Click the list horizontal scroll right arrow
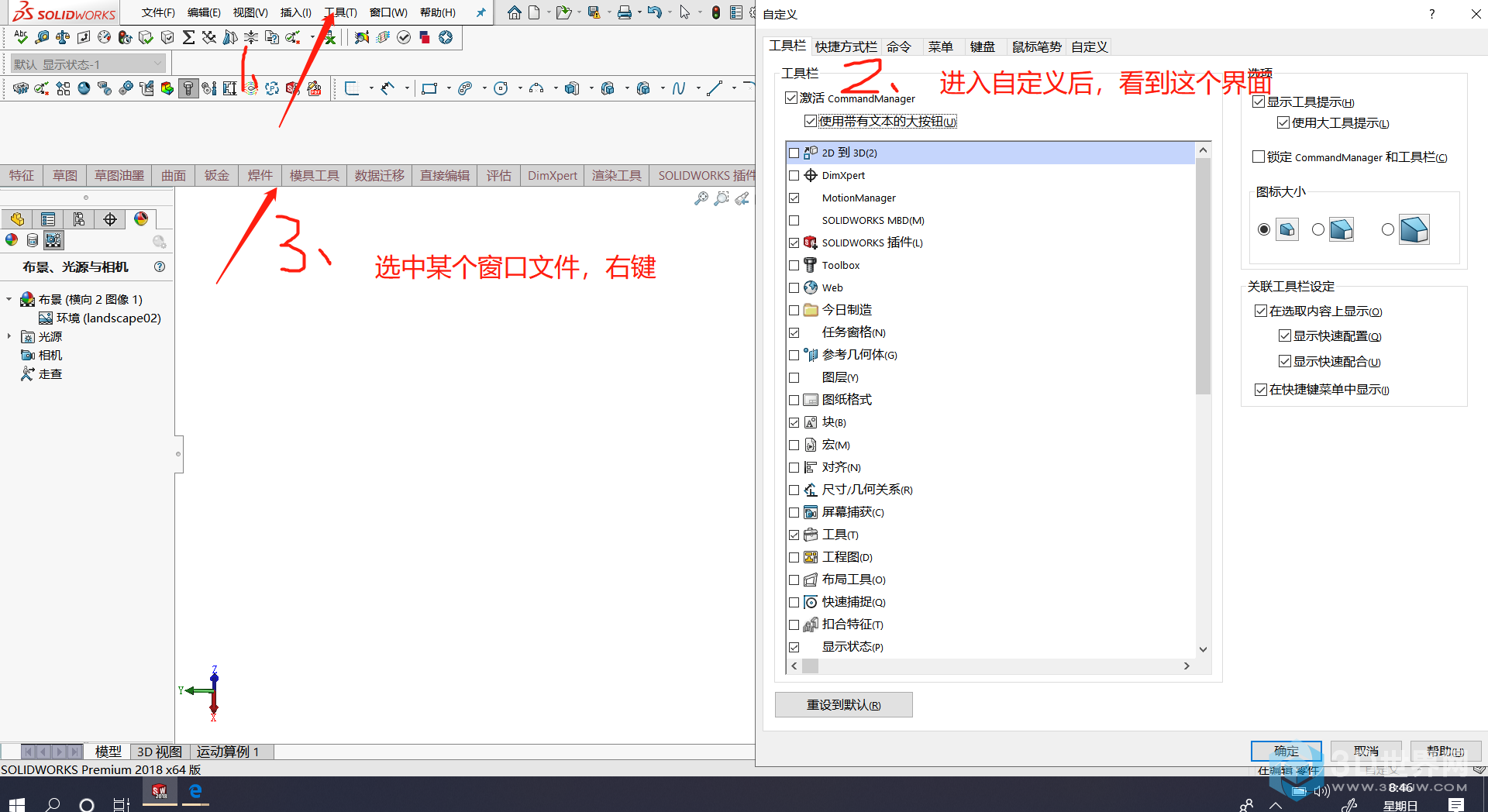This screenshot has height=812, width=1488. click(x=1187, y=666)
